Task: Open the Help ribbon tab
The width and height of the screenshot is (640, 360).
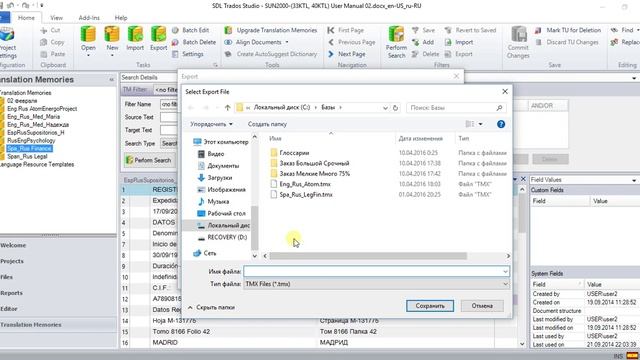Action: coord(121,18)
